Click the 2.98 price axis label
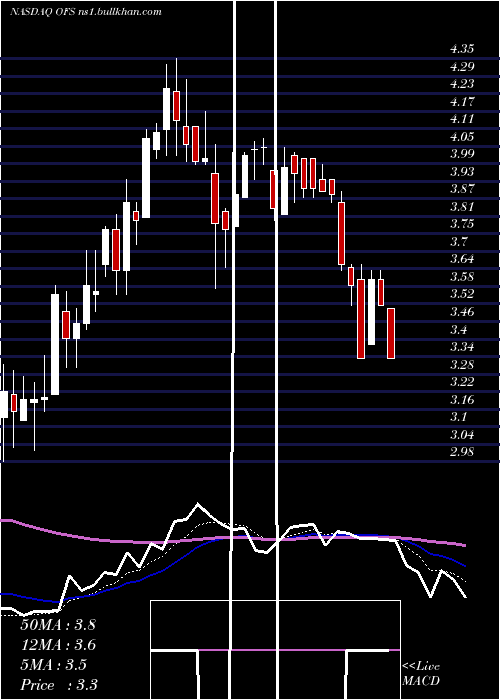This screenshot has width=500, height=700. tap(462, 452)
